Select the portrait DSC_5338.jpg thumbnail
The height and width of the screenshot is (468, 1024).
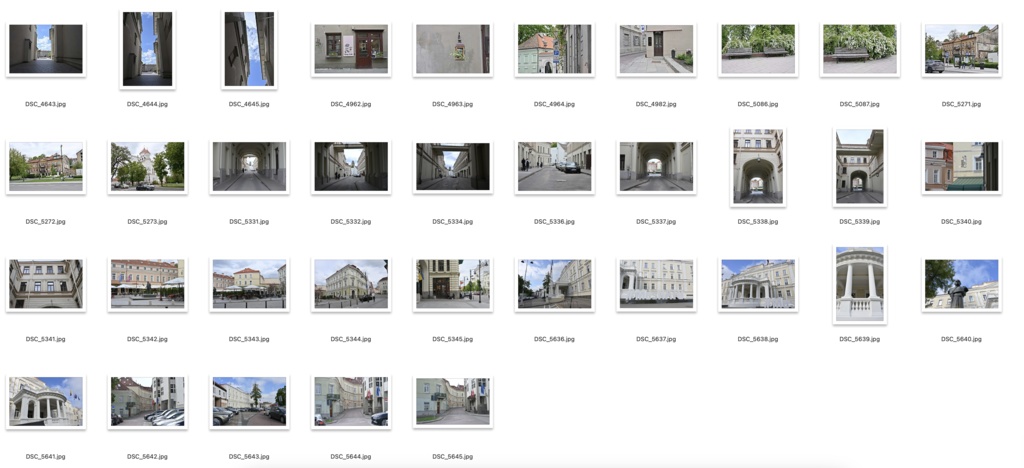pos(758,166)
